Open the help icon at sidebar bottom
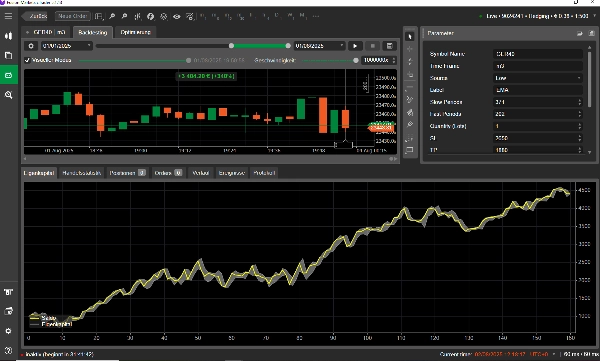 pos(8,350)
